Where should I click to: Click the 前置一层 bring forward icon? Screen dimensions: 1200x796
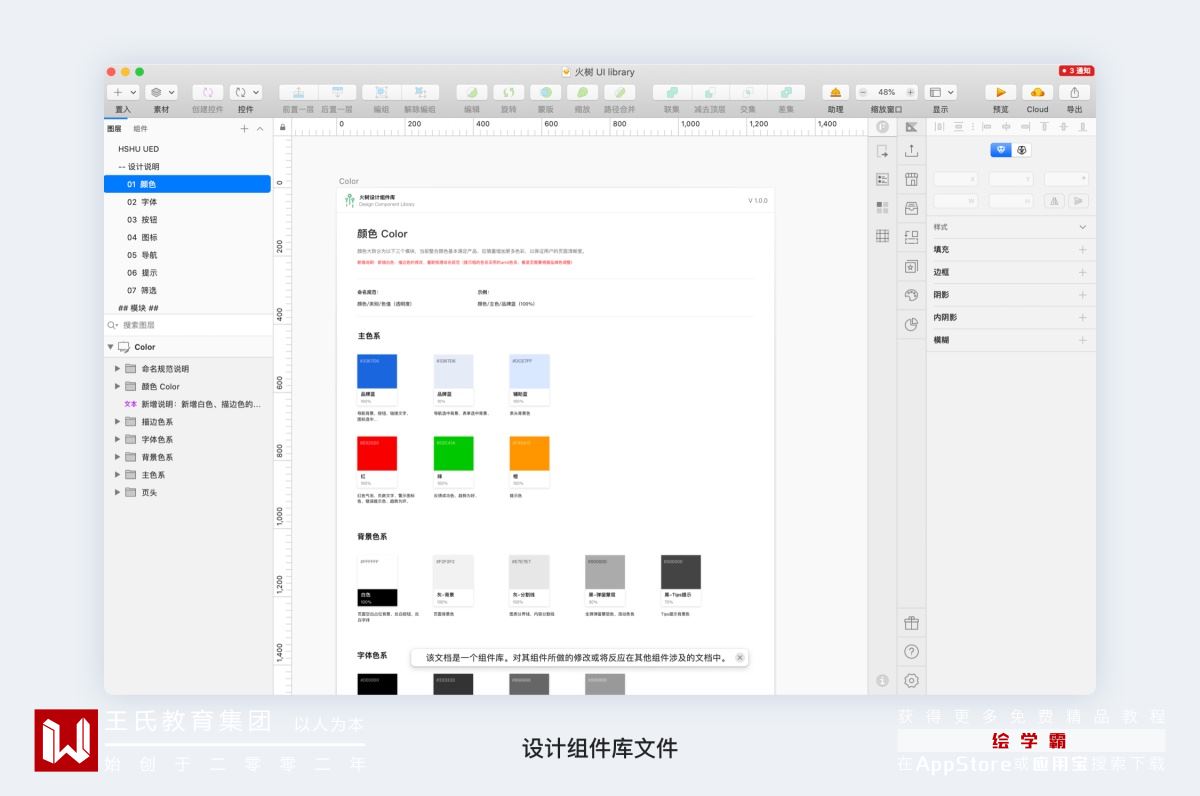[x=298, y=92]
